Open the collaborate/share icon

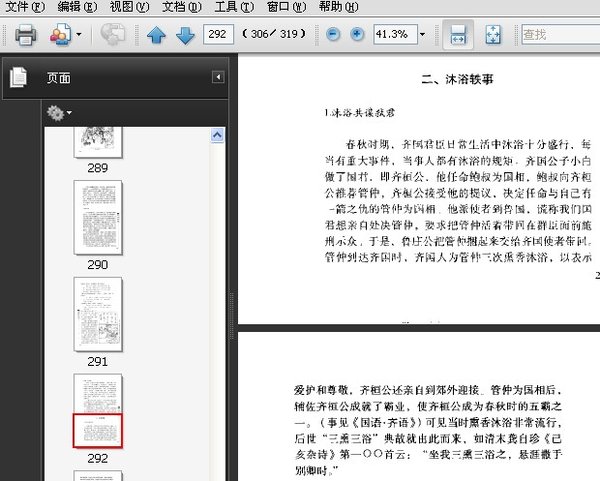61,34
